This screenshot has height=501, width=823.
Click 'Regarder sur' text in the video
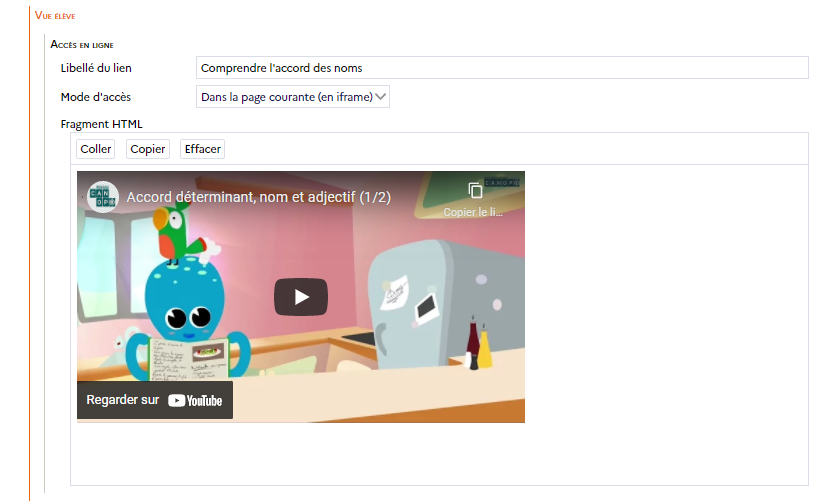[122, 400]
